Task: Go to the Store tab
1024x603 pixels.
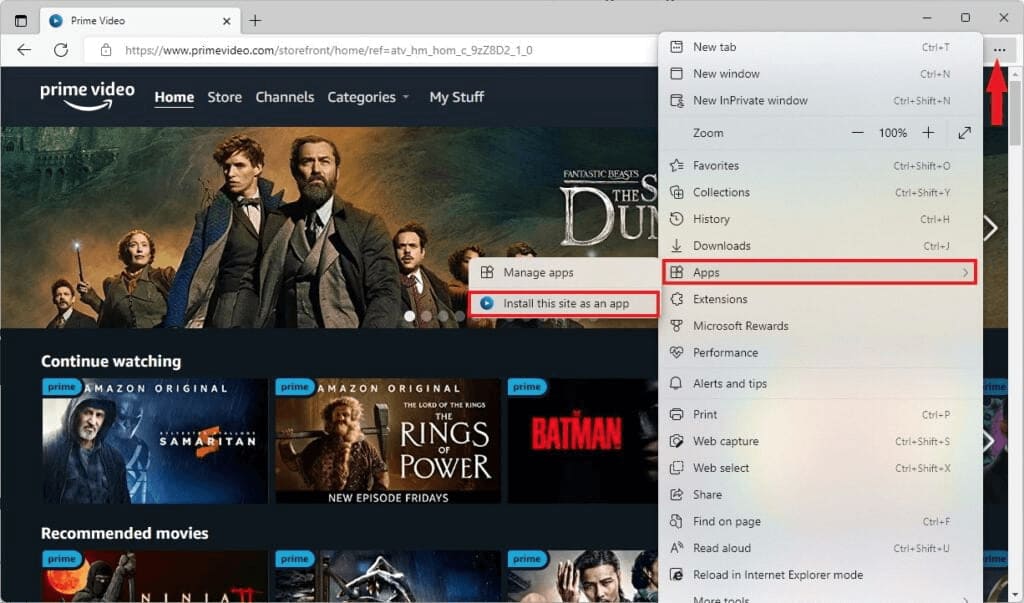Action: click(225, 97)
